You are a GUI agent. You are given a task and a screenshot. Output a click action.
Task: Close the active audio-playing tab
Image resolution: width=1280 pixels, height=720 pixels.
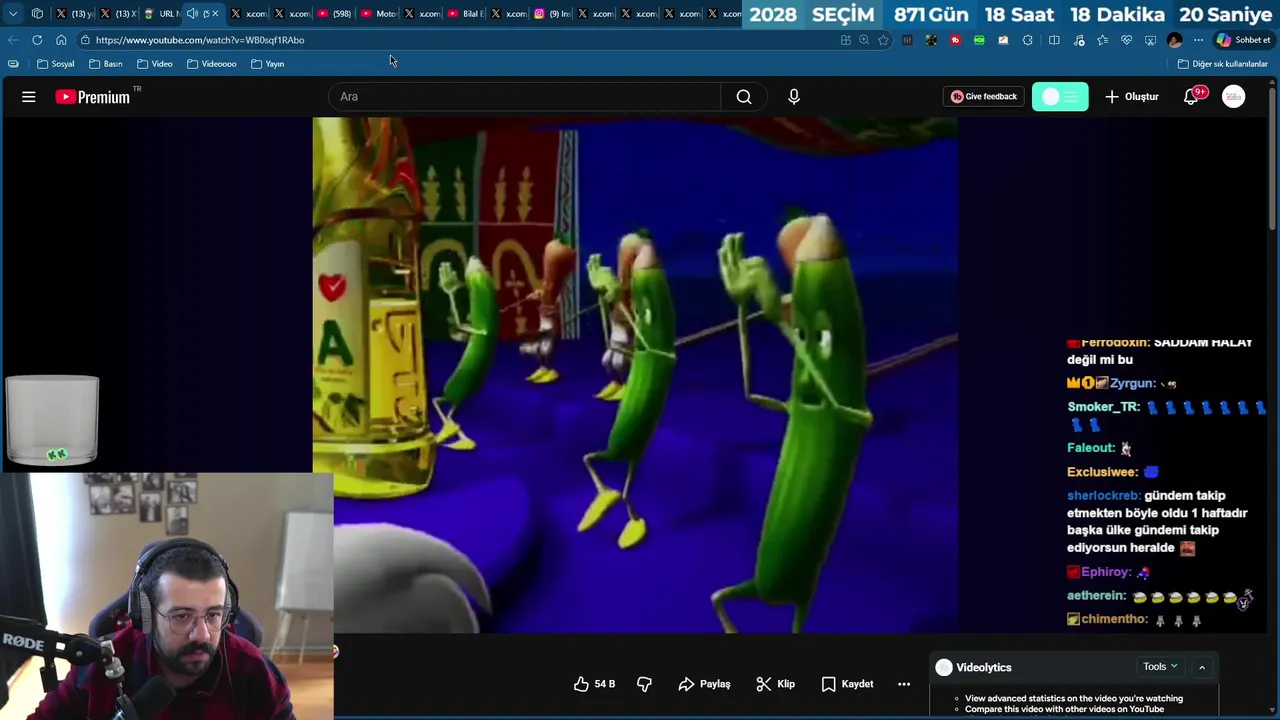click(x=215, y=14)
